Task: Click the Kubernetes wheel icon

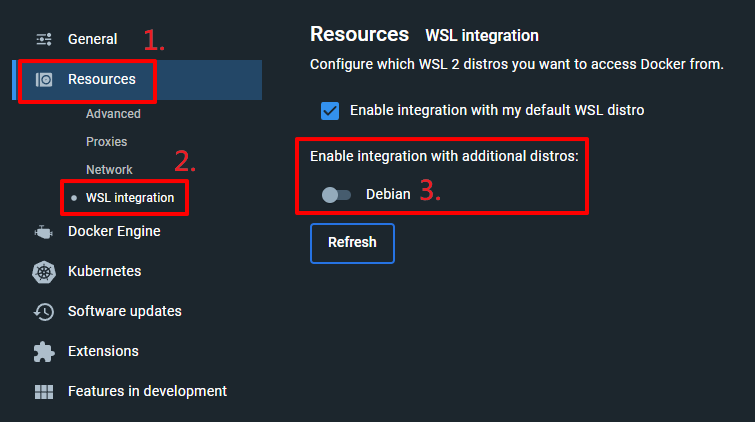Action: (44, 272)
